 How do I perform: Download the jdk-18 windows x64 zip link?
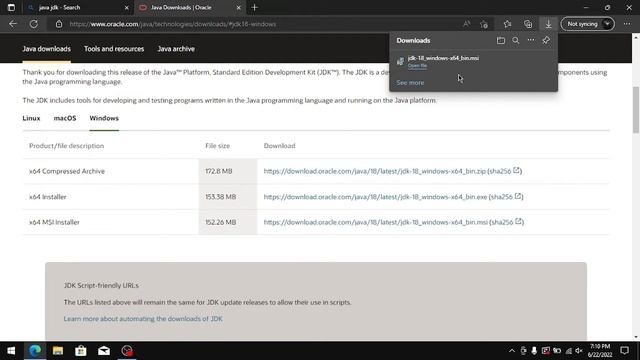point(375,171)
